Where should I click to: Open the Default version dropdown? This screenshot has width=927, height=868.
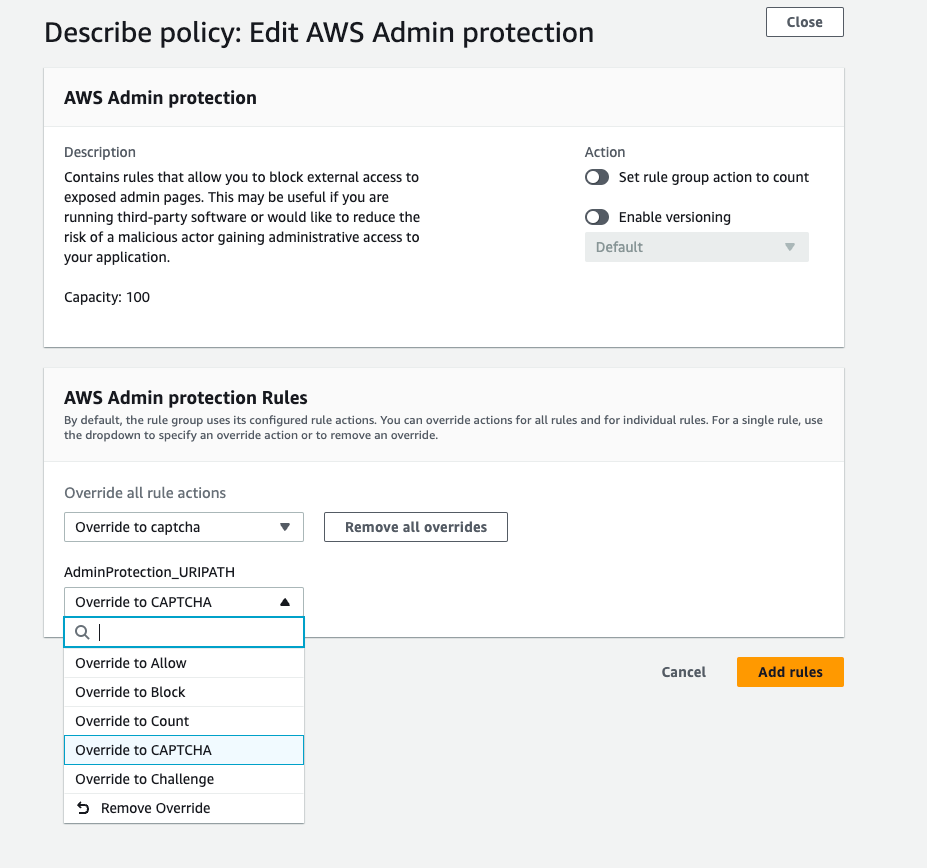point(696,247)
